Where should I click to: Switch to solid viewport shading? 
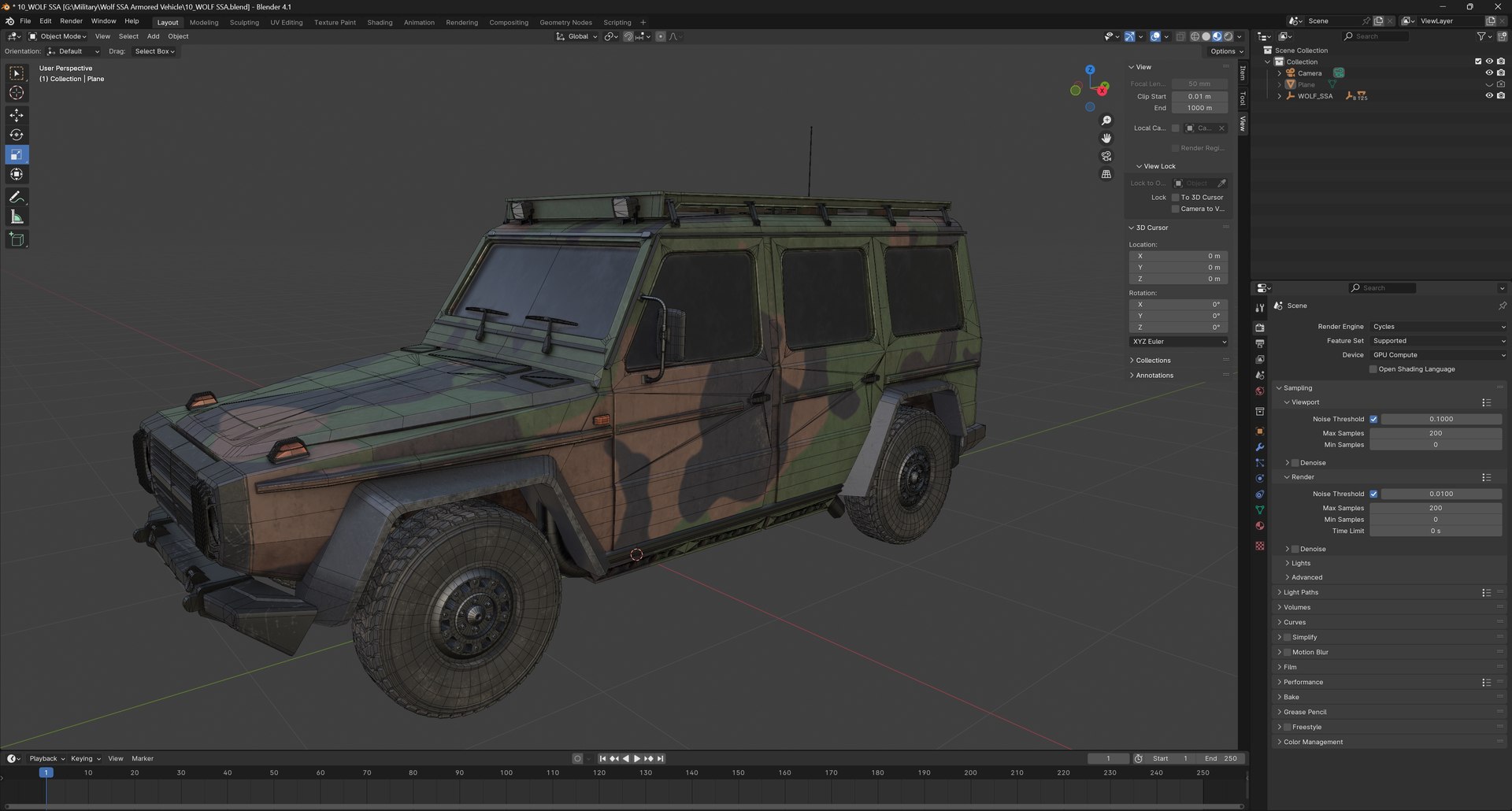1206,36
